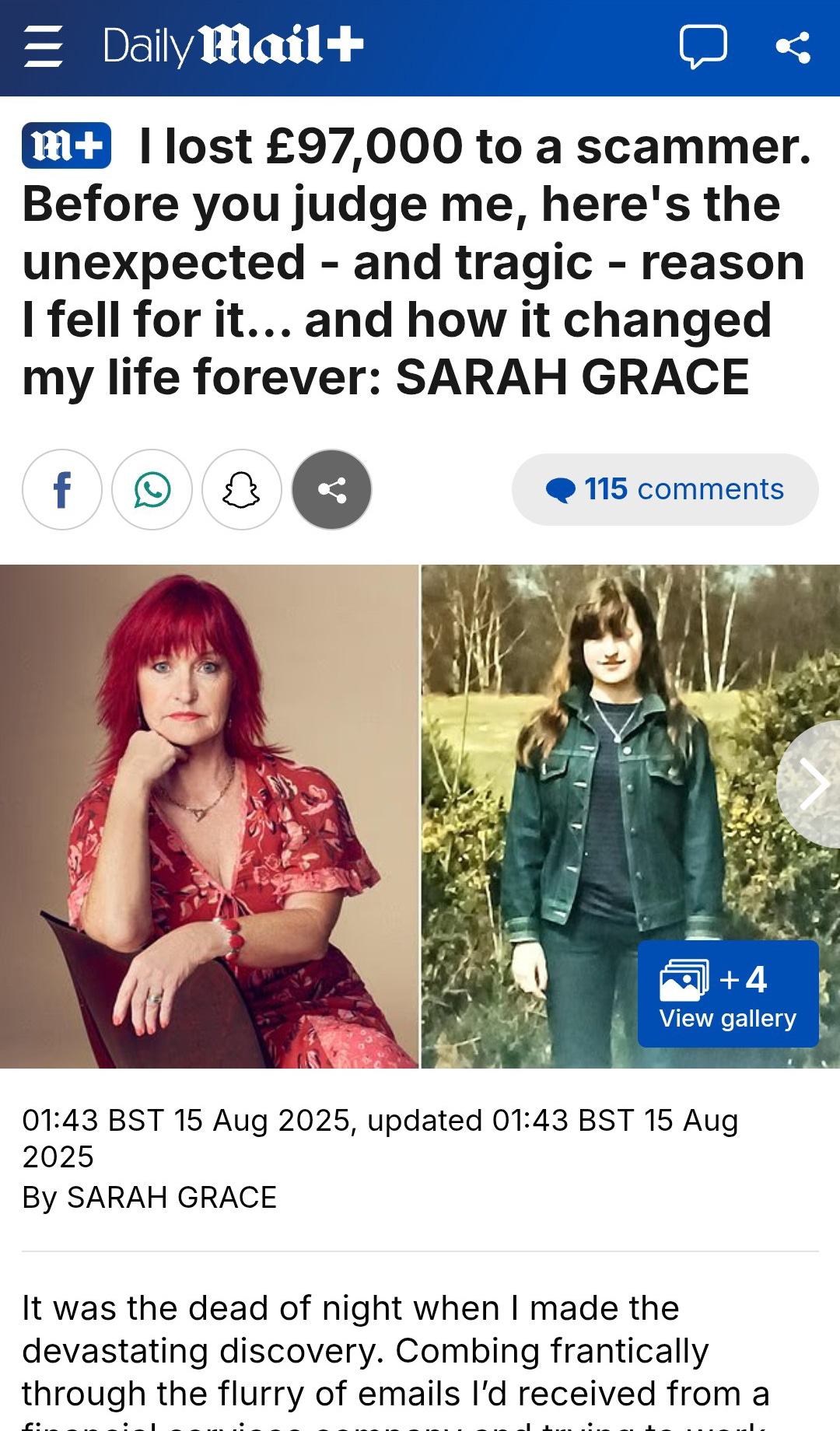840x1431 pixels.
Task: Share the article on WhatsApp
Action: click(x=152, y=490)
